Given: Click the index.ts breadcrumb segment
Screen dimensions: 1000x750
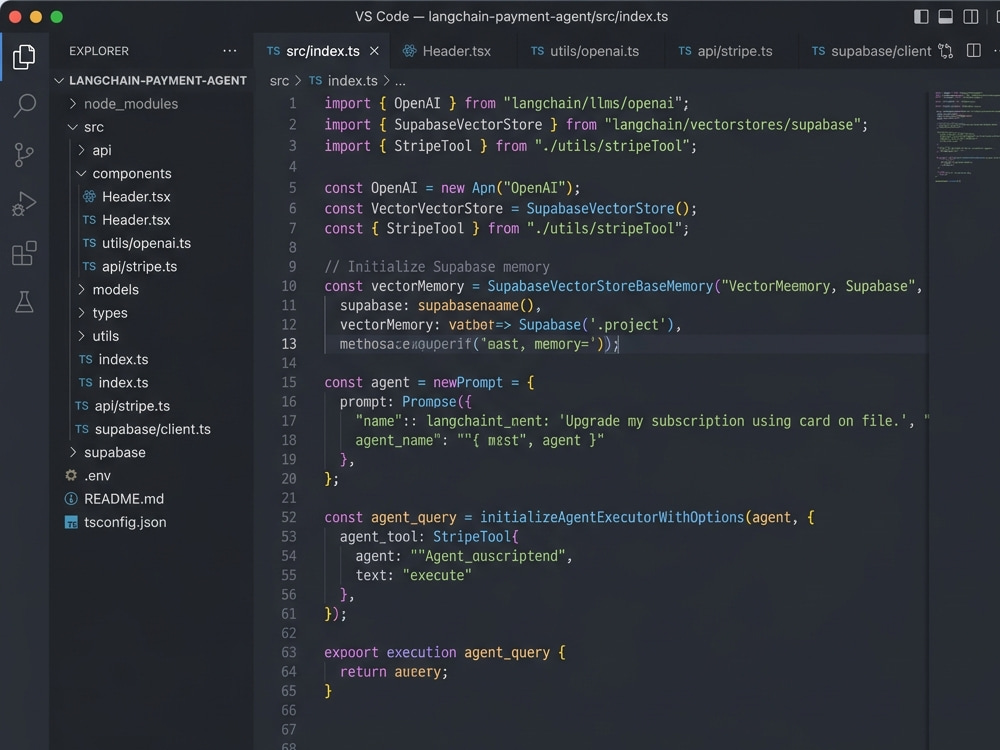Looking at the screenshot, I should (352, 81).
